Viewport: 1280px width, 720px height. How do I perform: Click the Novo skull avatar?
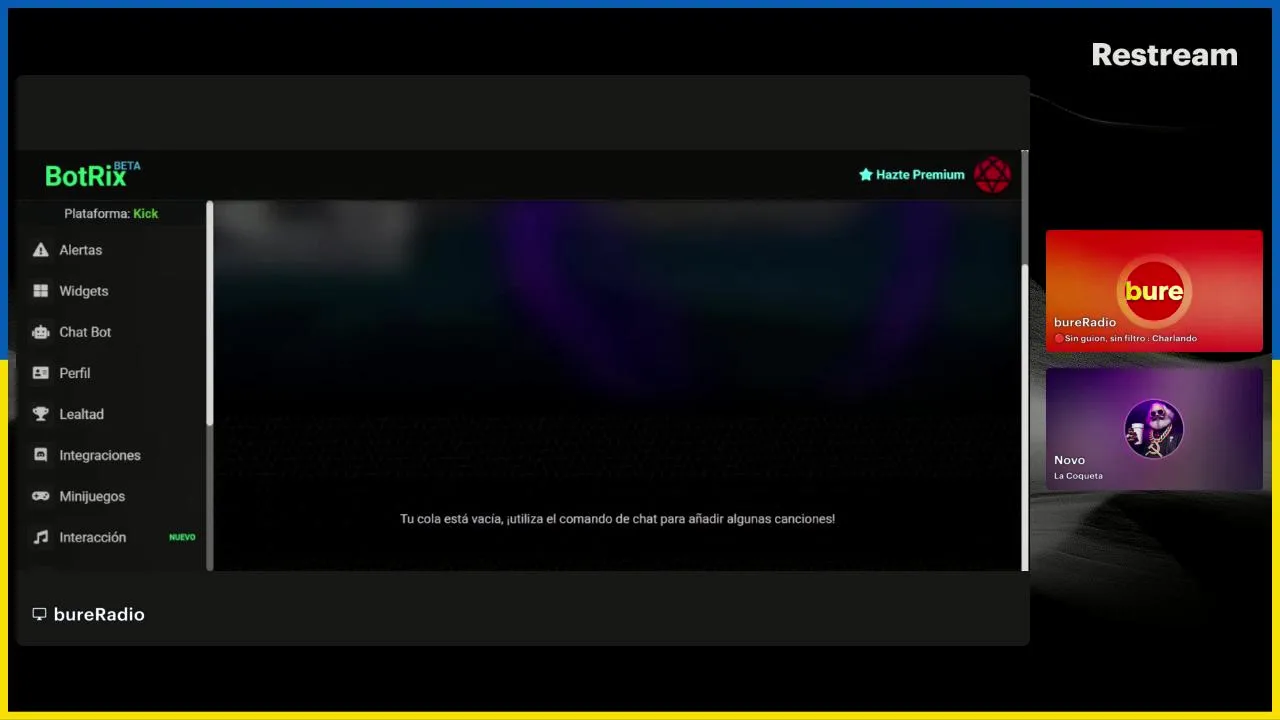click(x=1154, y=428)
